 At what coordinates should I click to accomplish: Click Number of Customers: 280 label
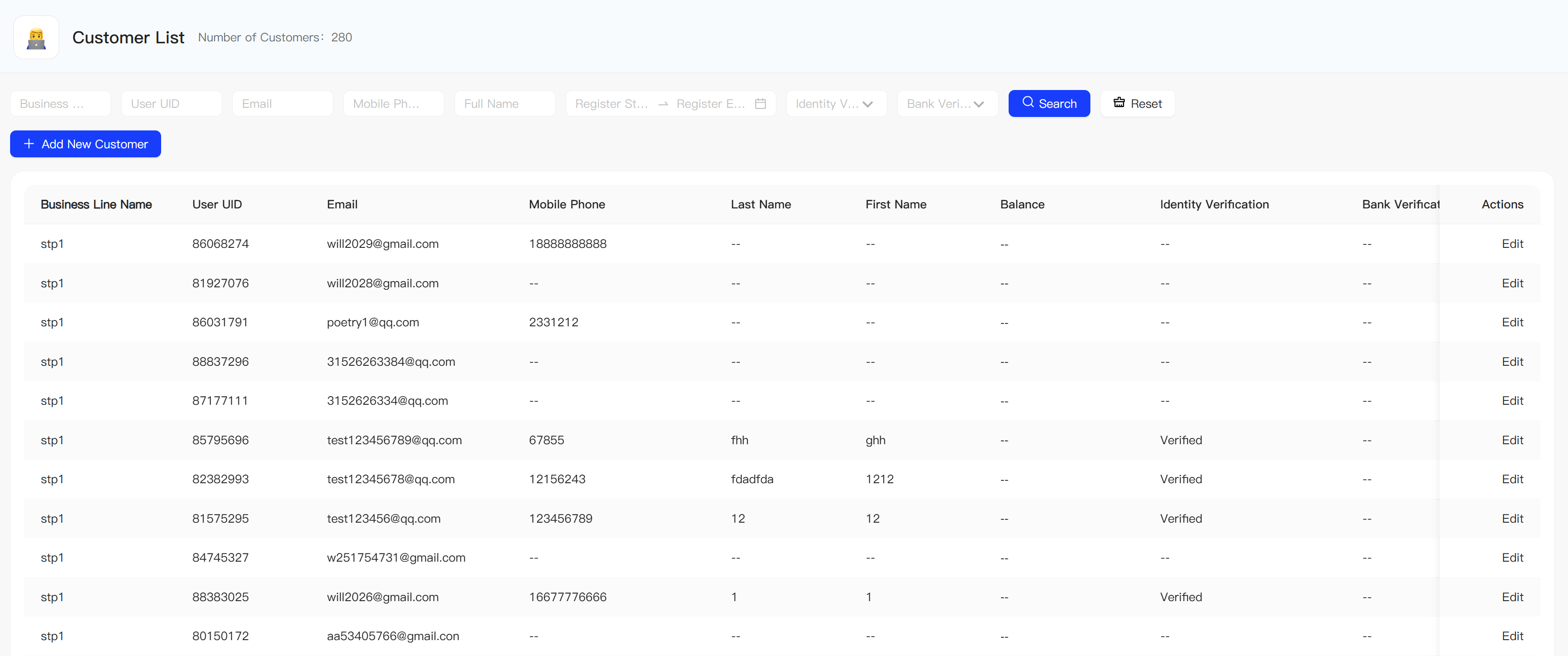click(275, 38)
